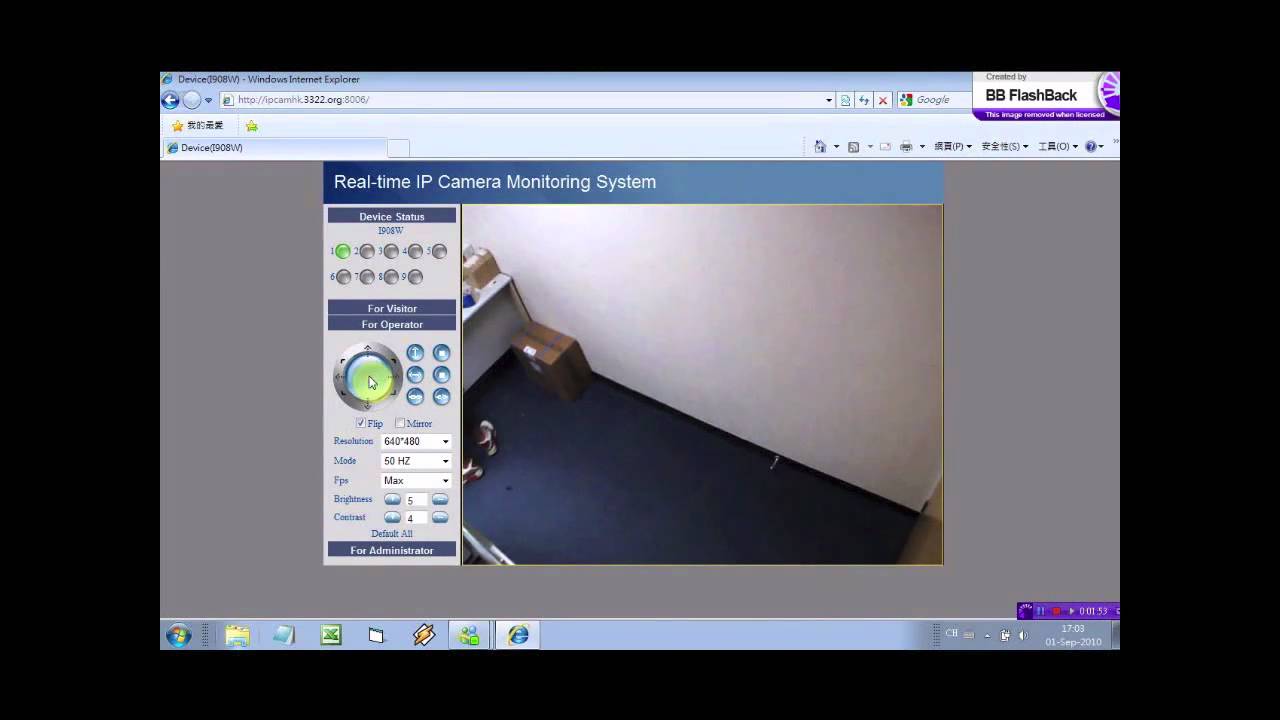Select camera device status light 9
The width and height of the screenshot is (1280, 720).
[415, 277]
